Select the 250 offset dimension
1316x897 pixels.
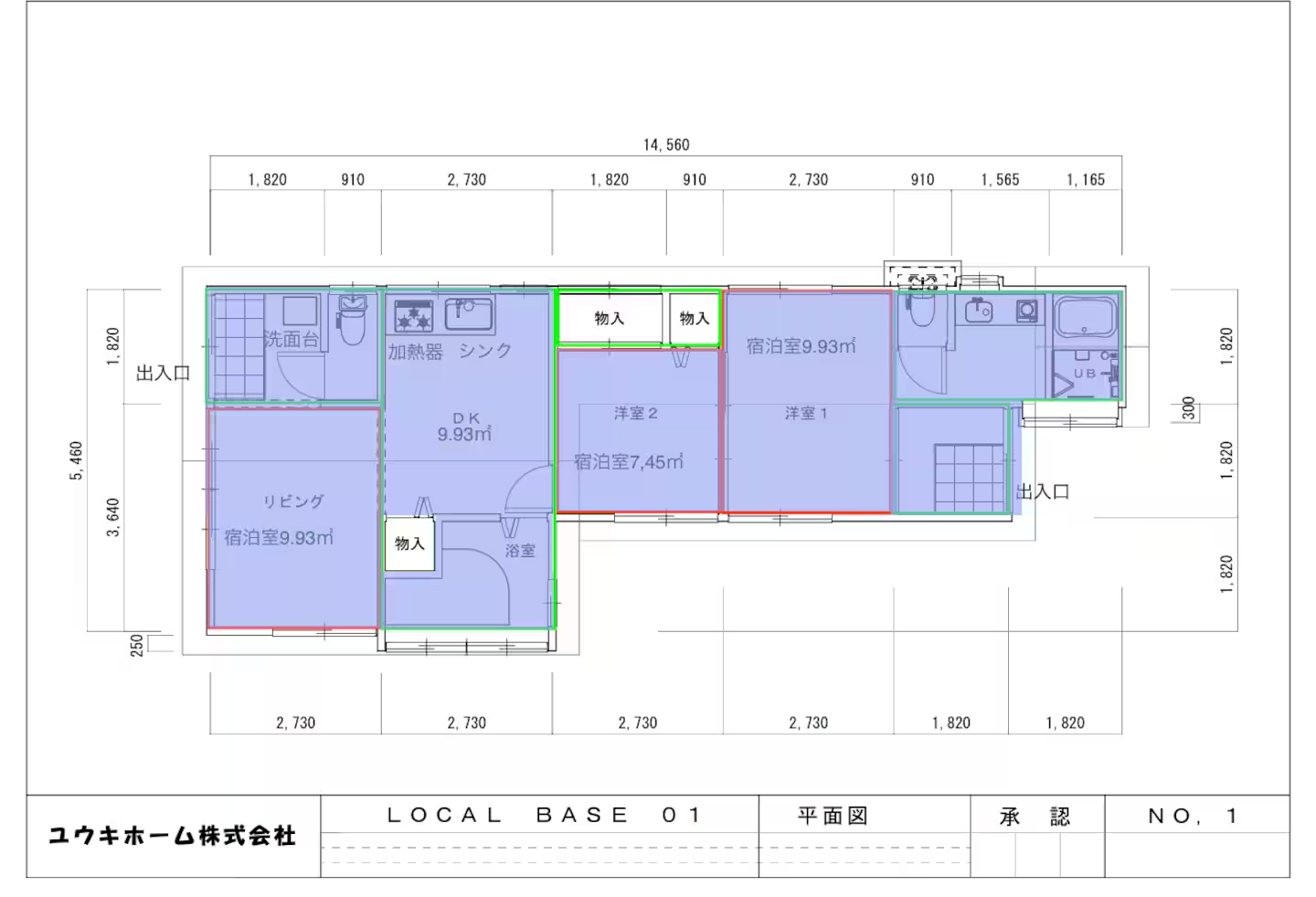coord(136,645)
